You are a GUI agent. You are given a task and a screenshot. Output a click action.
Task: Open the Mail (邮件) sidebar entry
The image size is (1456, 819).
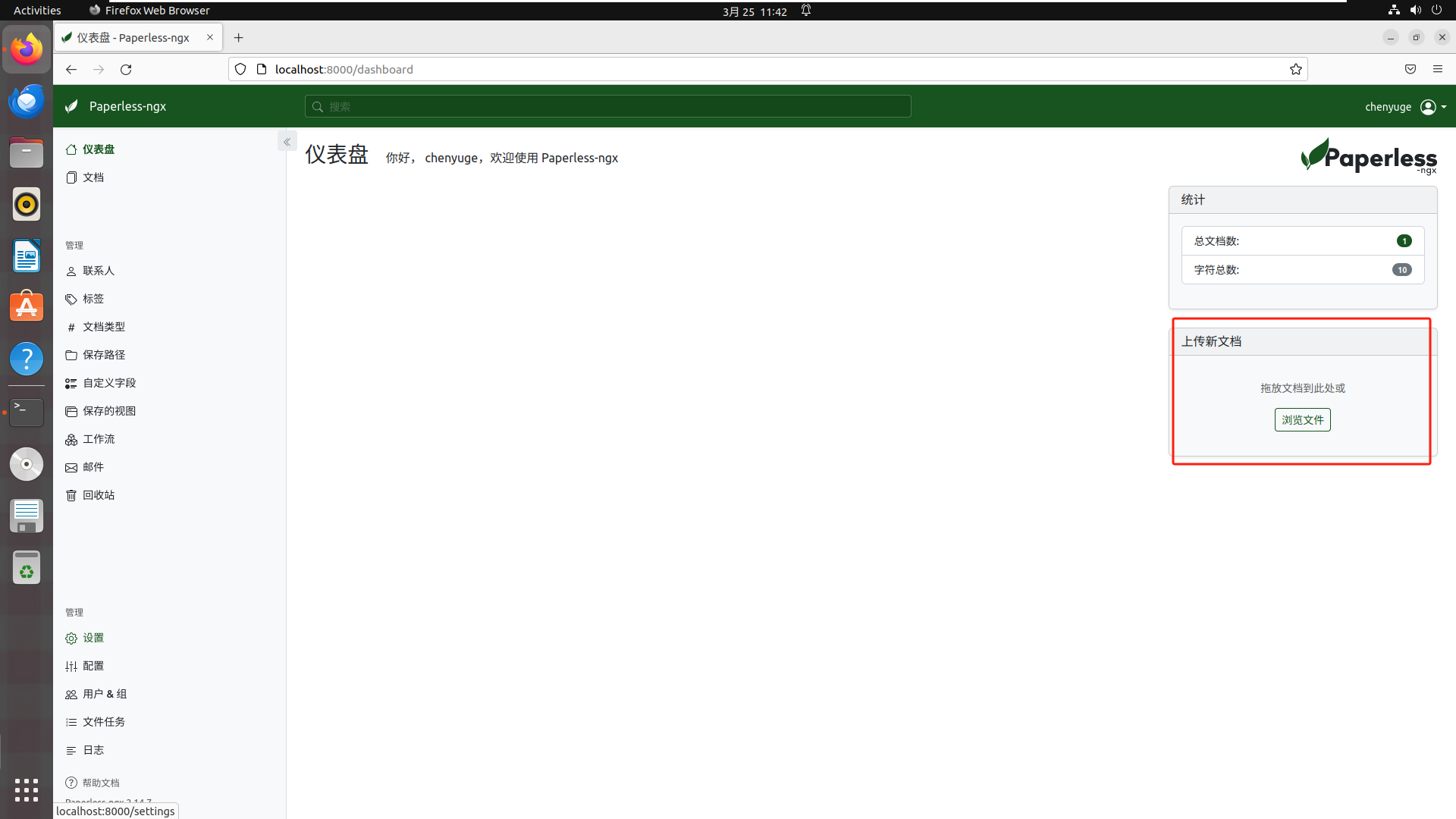(x=93, y=467)
